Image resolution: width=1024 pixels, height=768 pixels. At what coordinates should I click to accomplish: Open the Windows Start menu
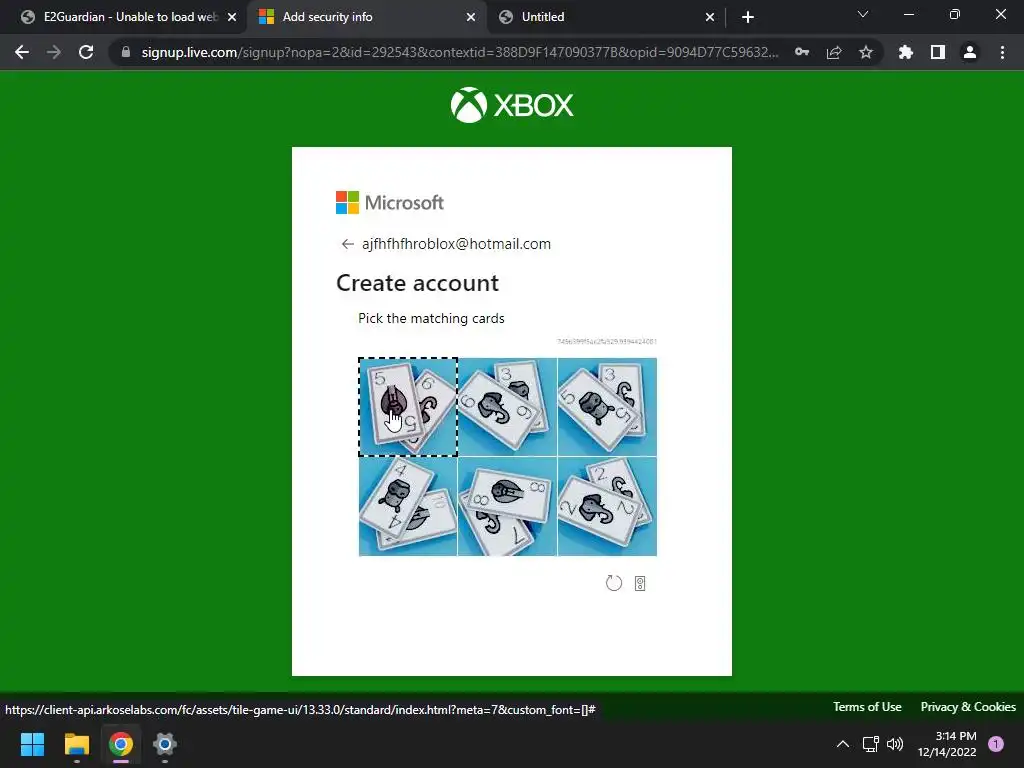click(32, 744)
